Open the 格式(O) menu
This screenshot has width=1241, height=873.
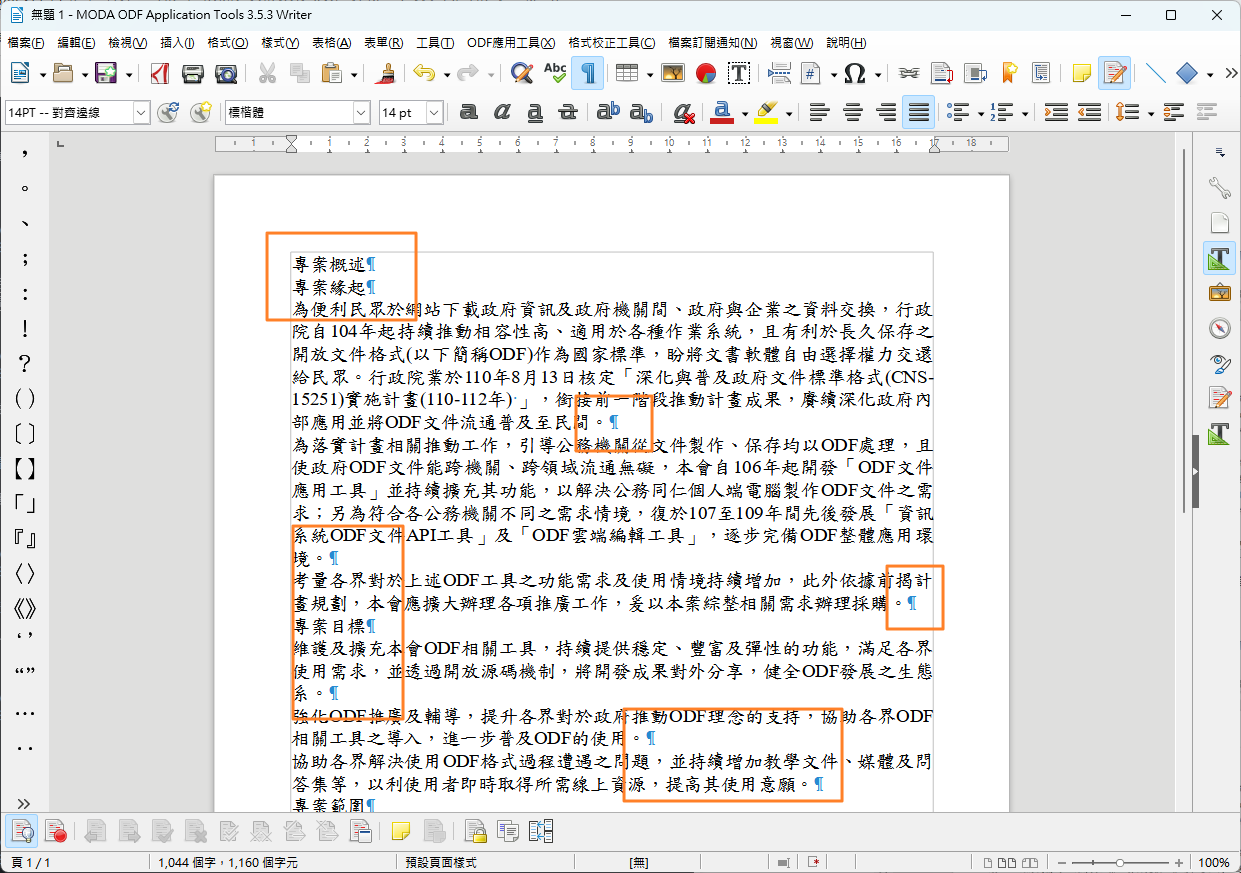pos(227,43)
